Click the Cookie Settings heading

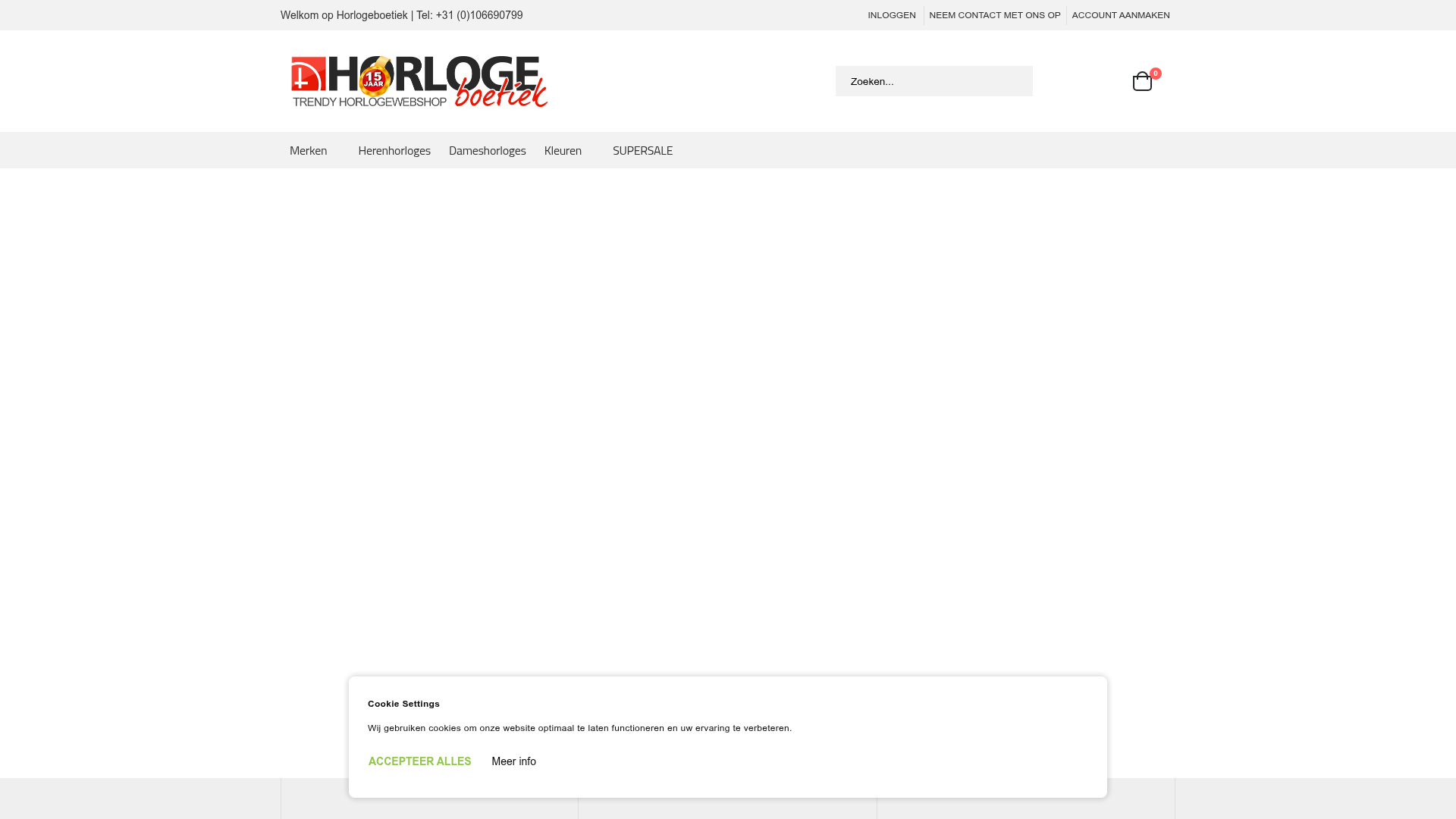(x=403, y=704)
